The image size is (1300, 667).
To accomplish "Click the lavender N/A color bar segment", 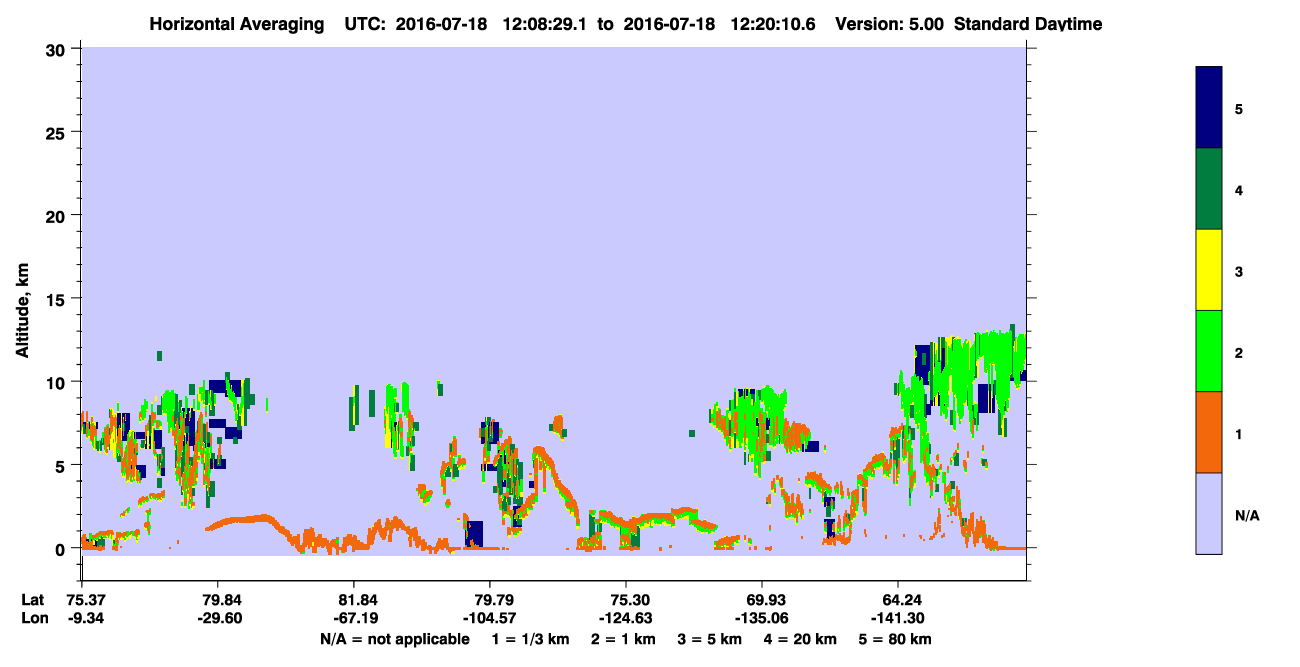I will tap(1209, 513).
